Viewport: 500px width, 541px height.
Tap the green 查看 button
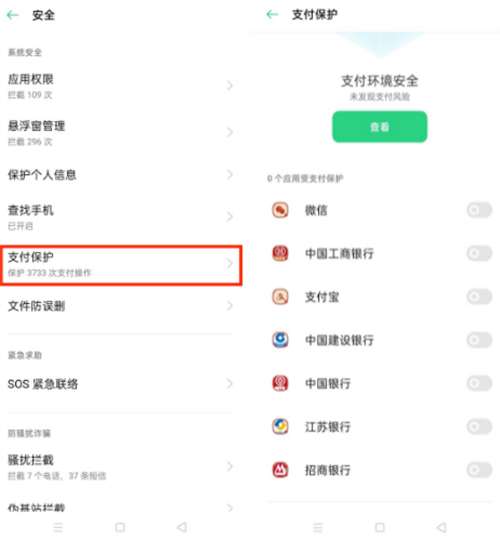coord(380,127)
